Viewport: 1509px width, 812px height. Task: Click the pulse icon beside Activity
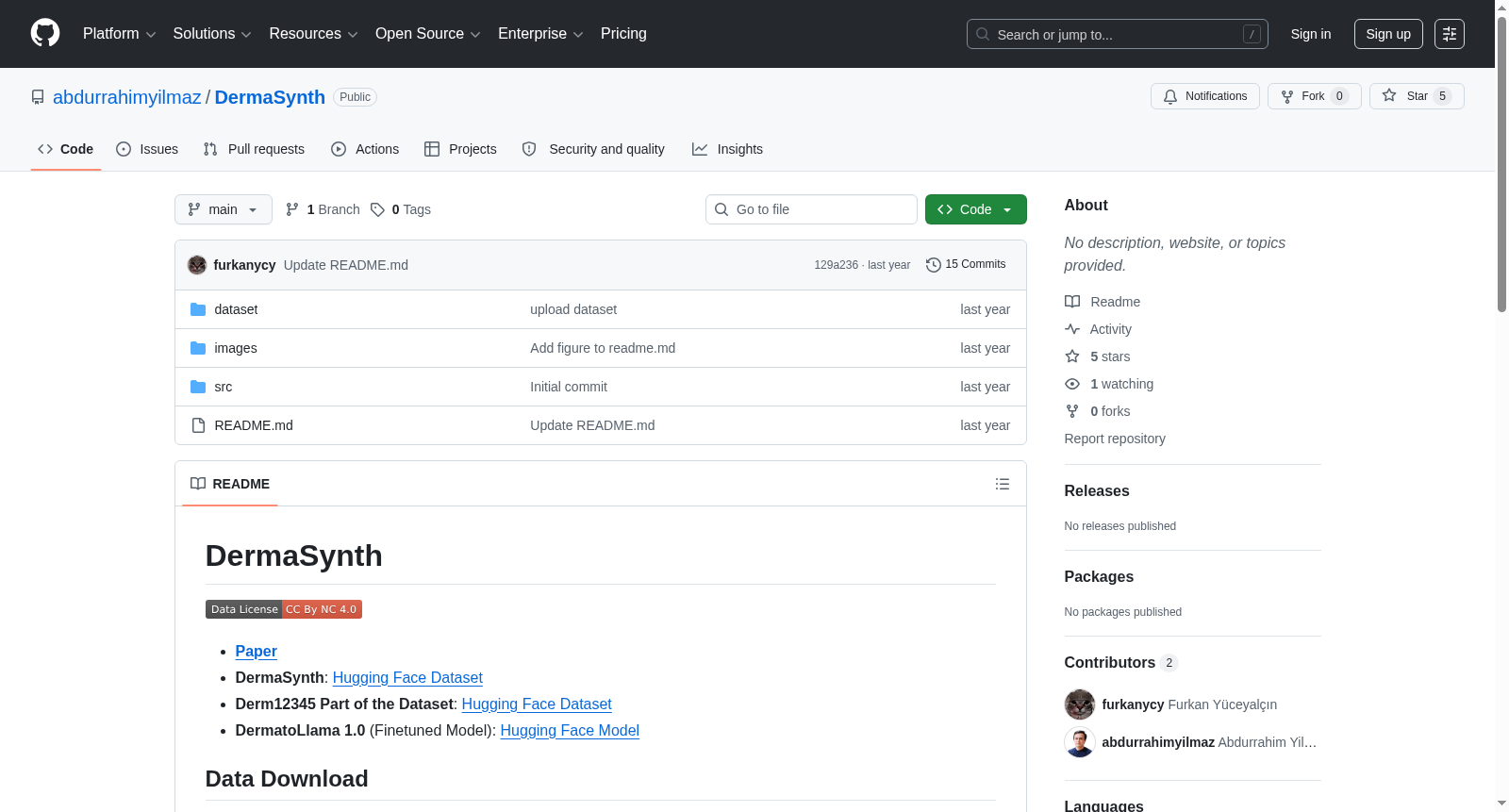[x=1072, y=329]
